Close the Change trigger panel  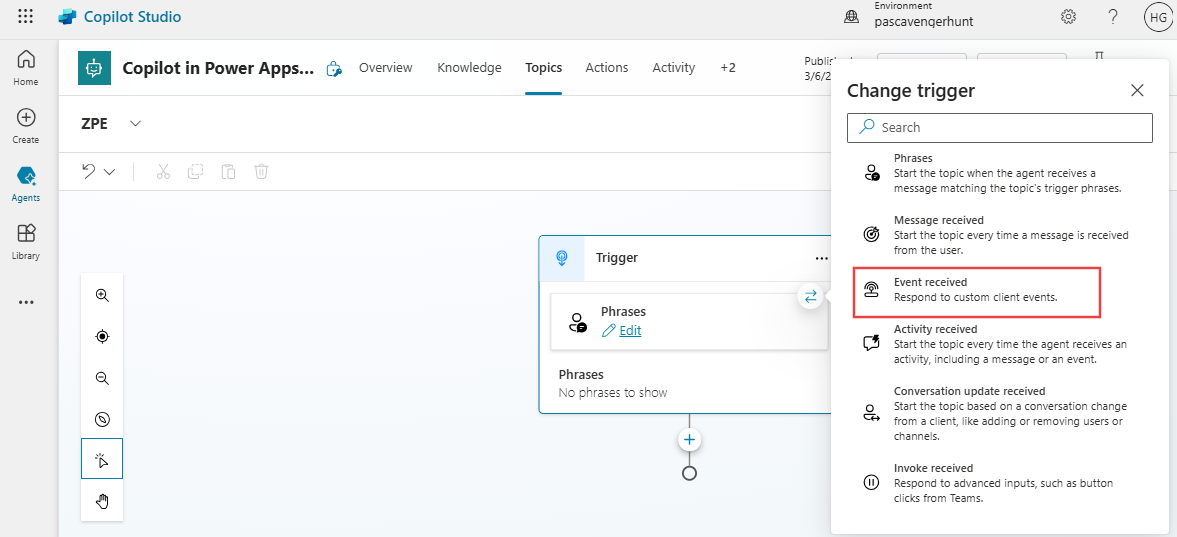coord(1137,91)
